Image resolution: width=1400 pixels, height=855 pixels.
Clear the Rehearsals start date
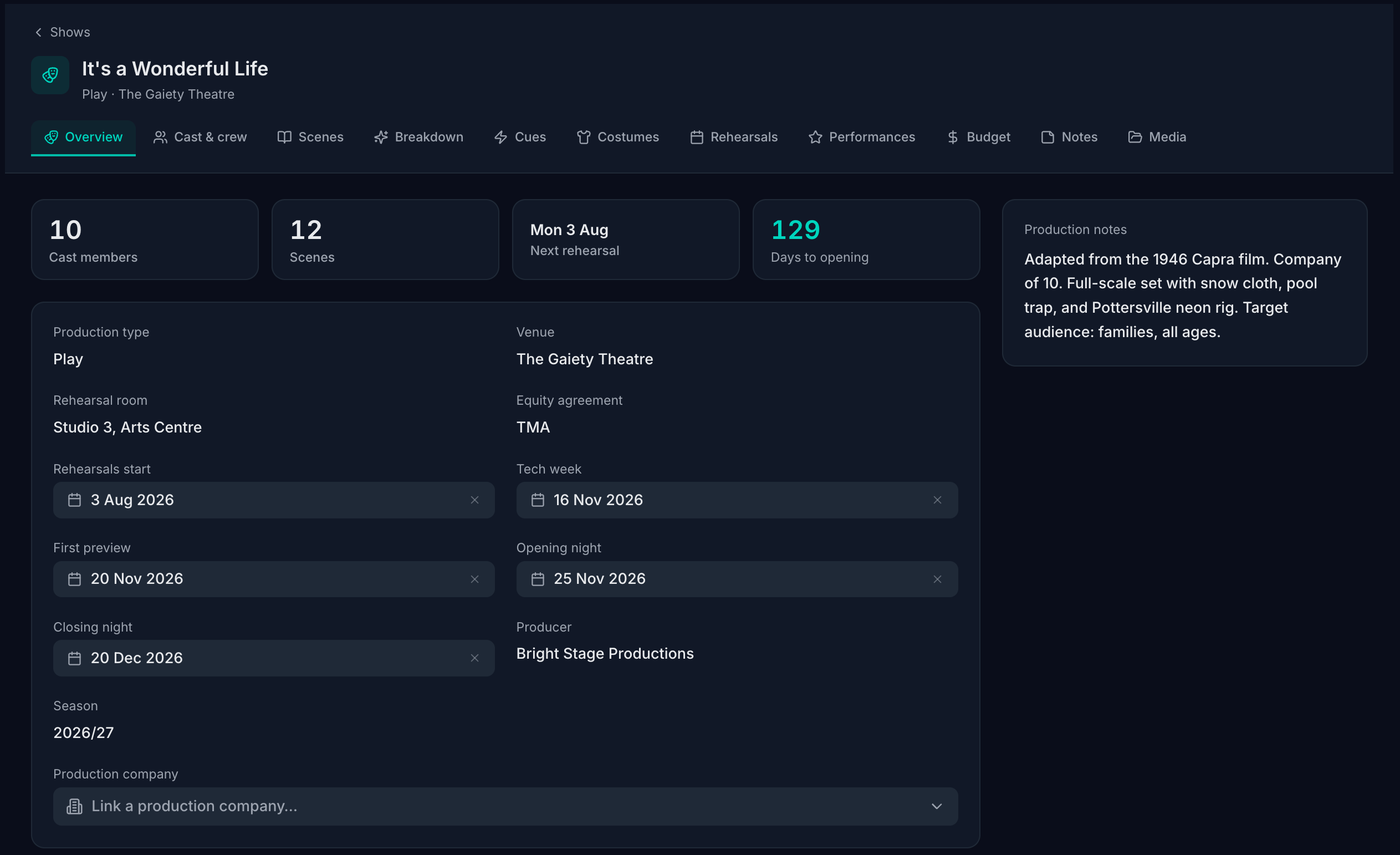(474, 500)
